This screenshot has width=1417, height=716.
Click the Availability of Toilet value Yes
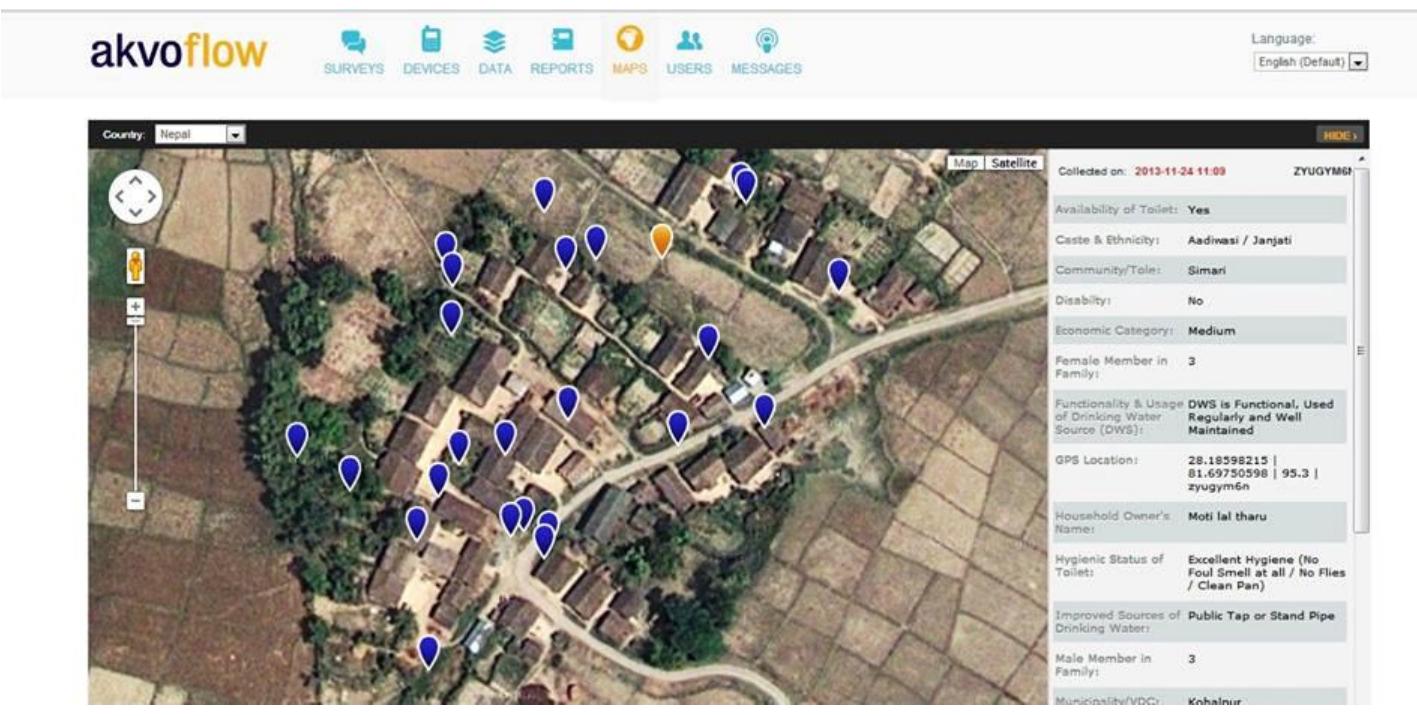tap(1198, 211)
